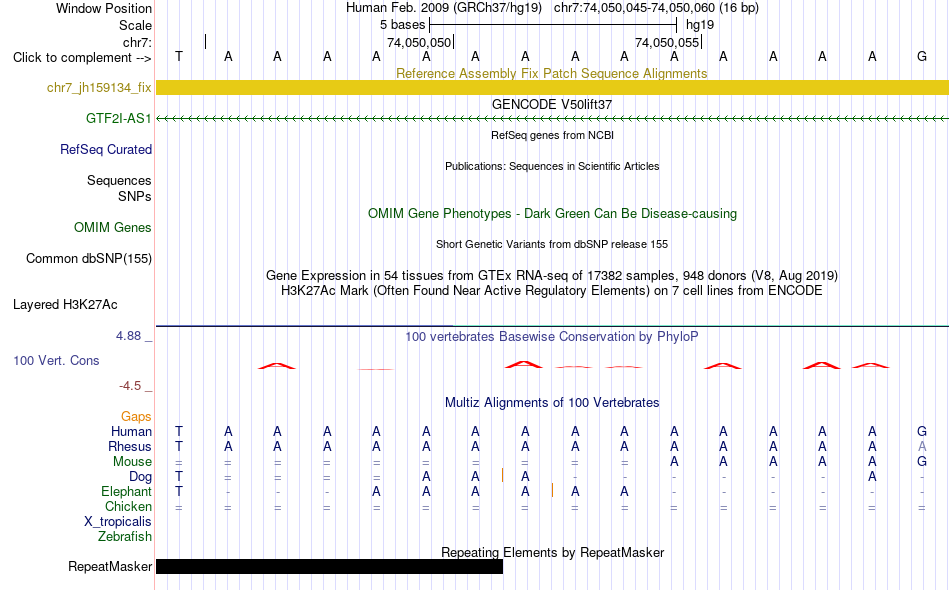Image resolution: width=950 pixels, height=590 pixels.
Task: Click the G base in Mouse row
Action: point(922,462)
